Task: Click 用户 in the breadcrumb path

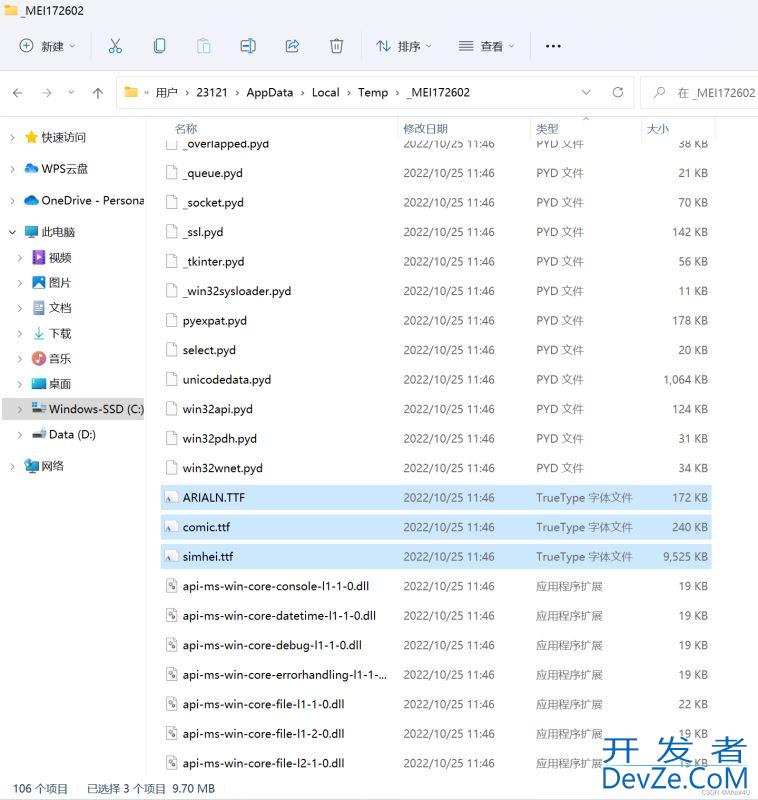Action: 166,93
